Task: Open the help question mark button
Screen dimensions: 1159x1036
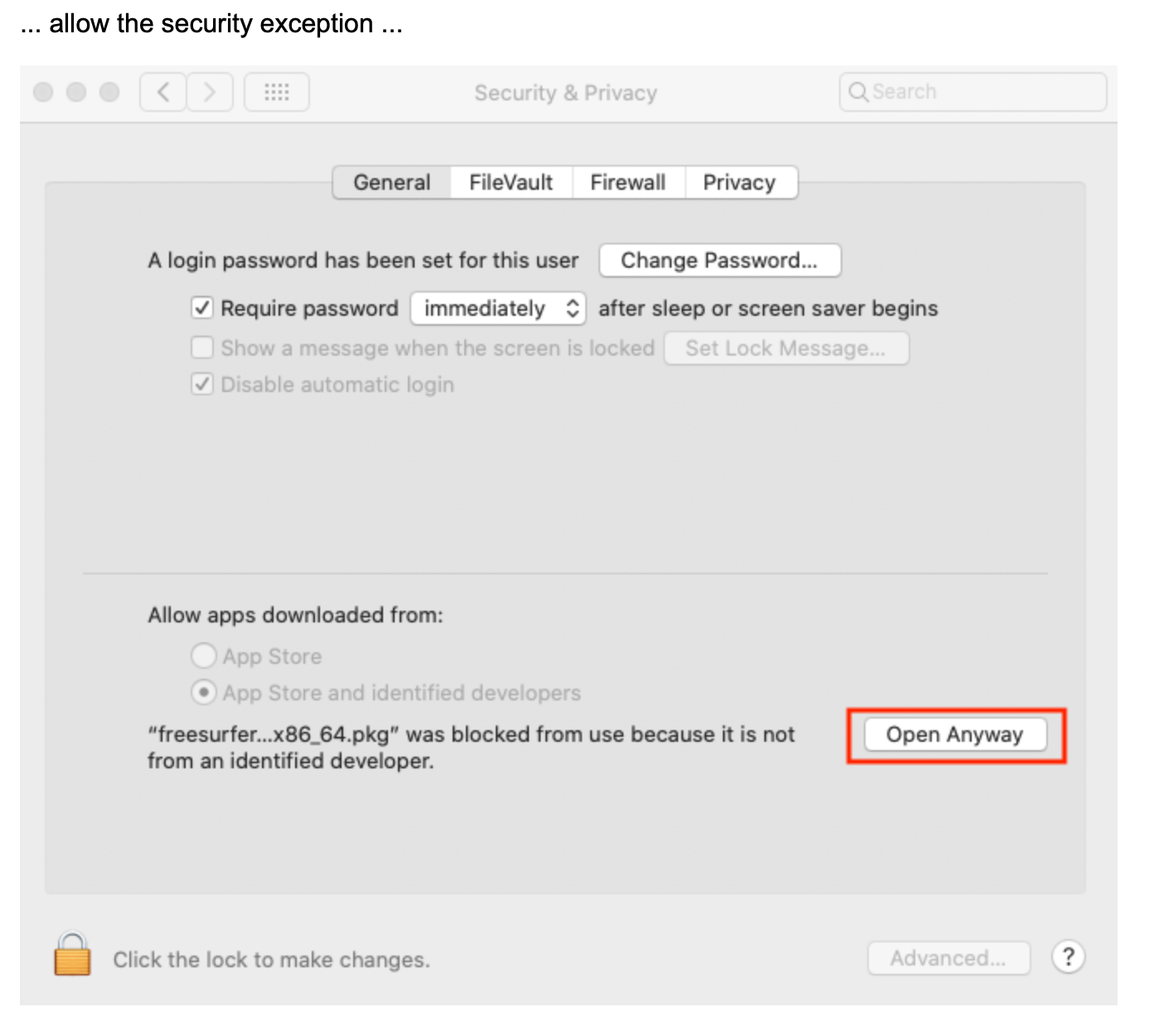Action: [x=1068, y=957]
